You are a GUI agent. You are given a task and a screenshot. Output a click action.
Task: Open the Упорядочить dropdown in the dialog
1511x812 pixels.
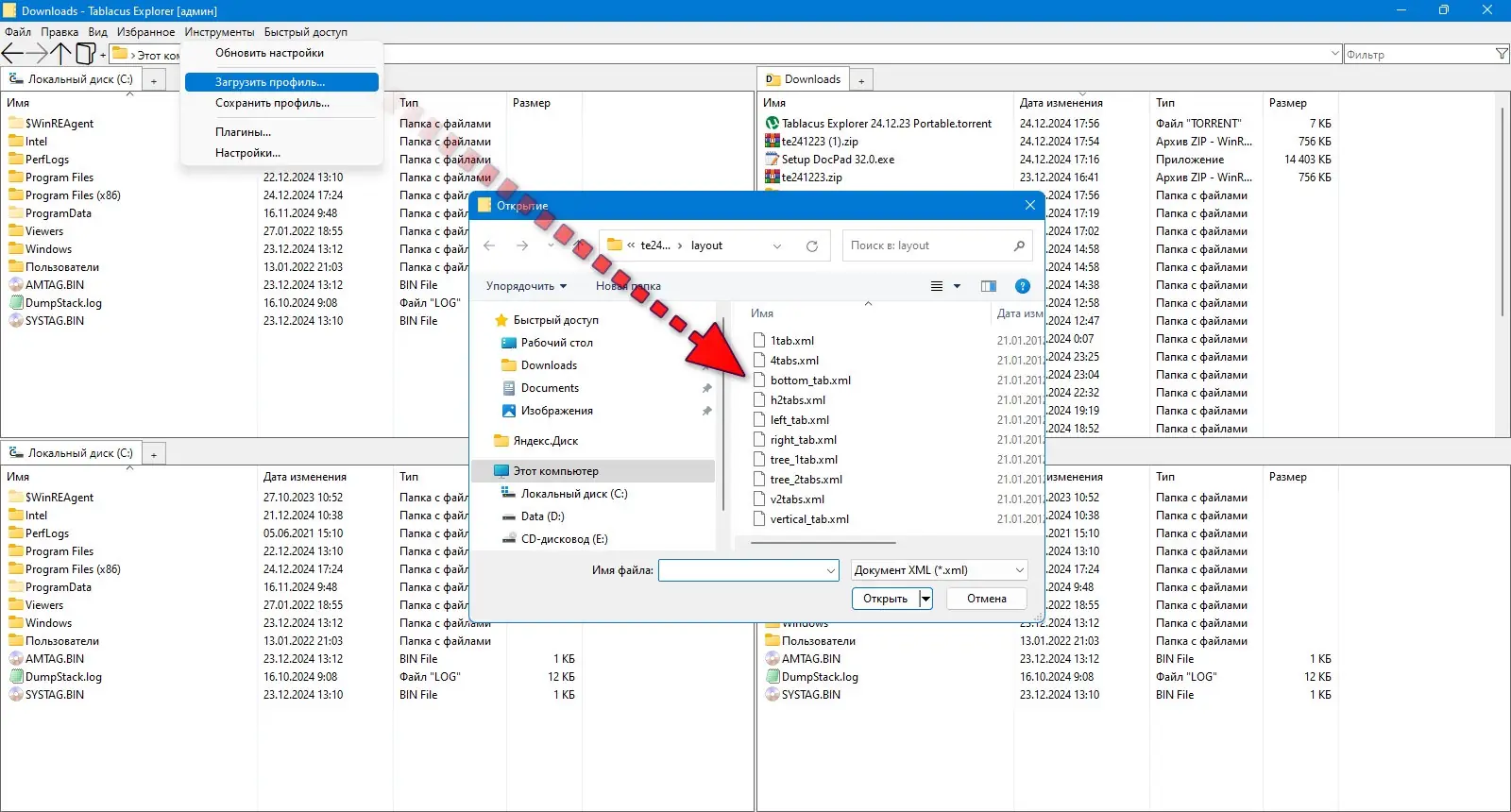point(526,286)
